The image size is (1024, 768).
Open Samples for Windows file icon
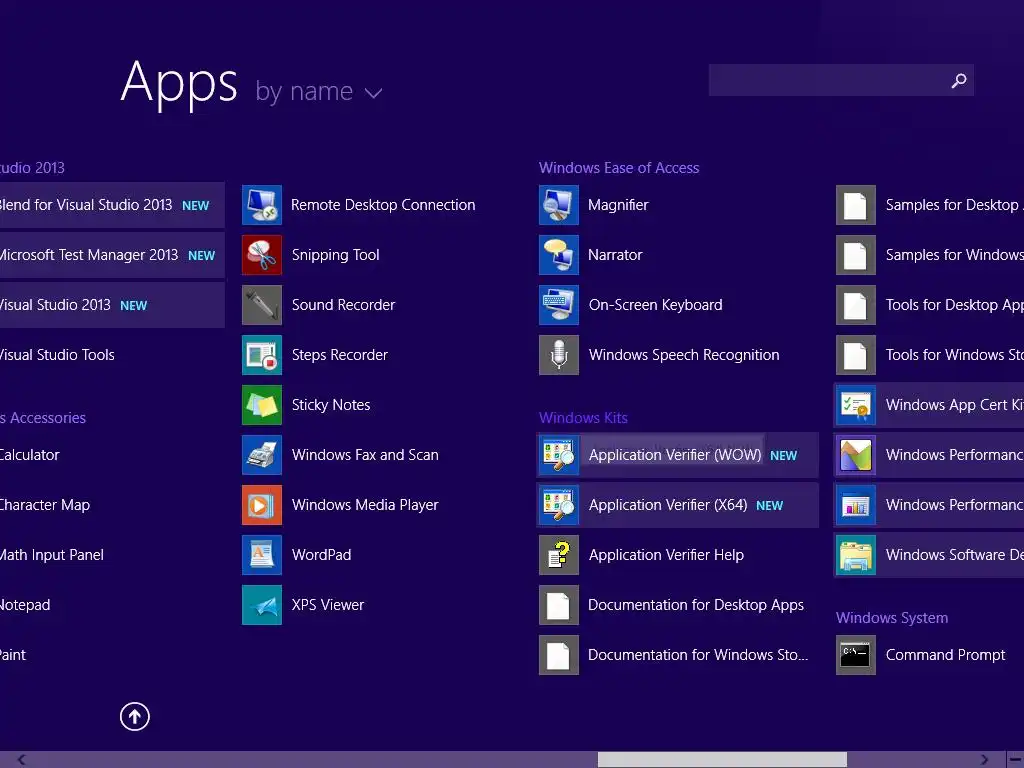[x=856, y=255]
